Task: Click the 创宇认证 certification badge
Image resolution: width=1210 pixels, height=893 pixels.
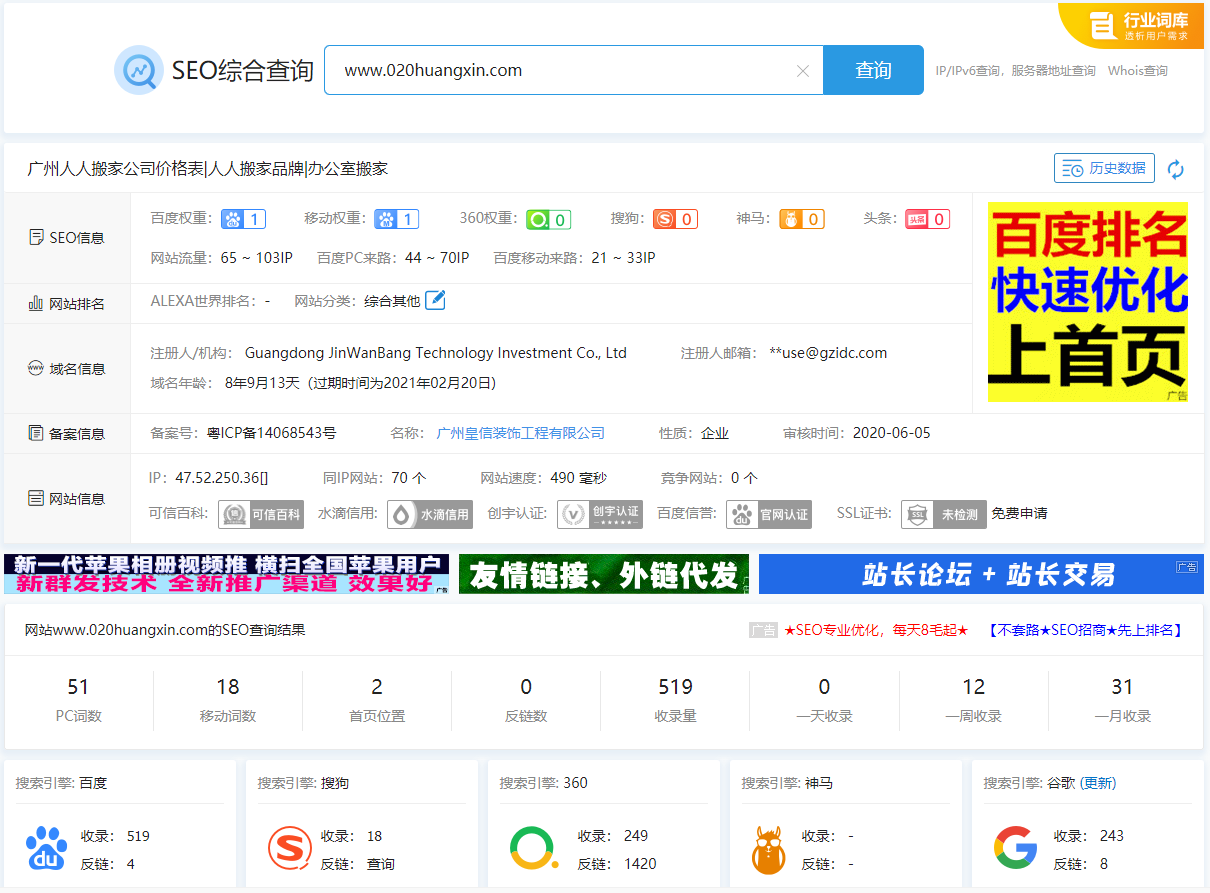Action: pos(600,513)
